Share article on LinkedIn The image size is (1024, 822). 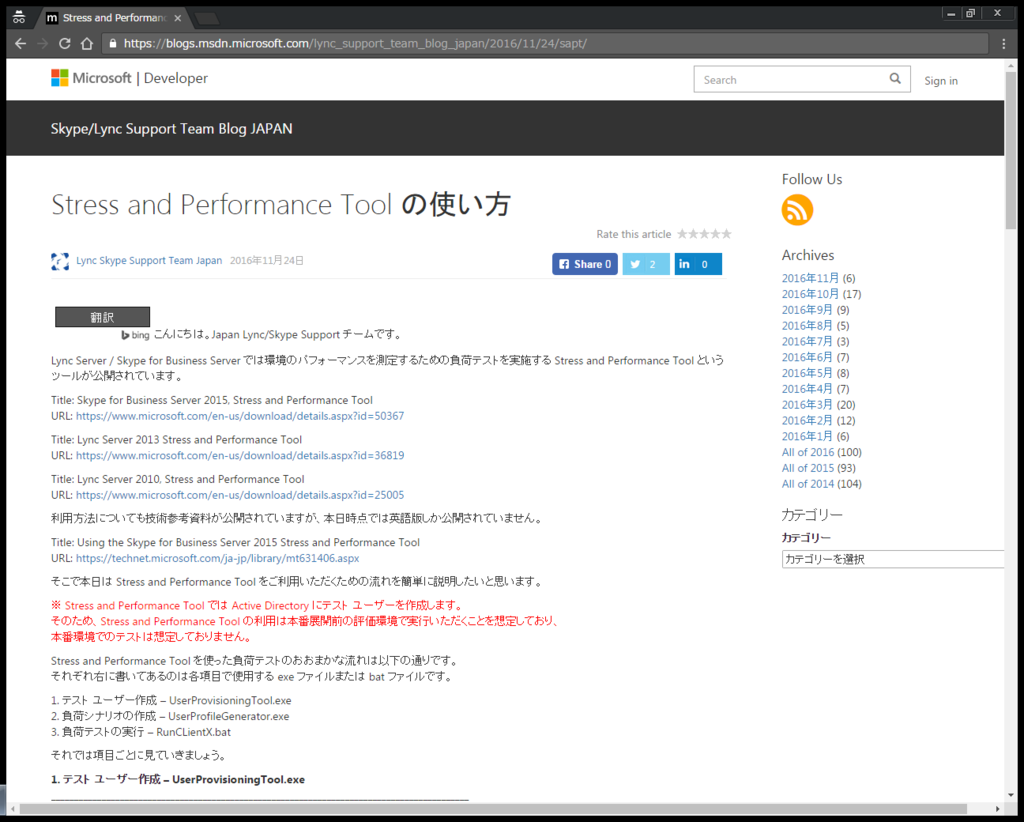tap(697, 264)
